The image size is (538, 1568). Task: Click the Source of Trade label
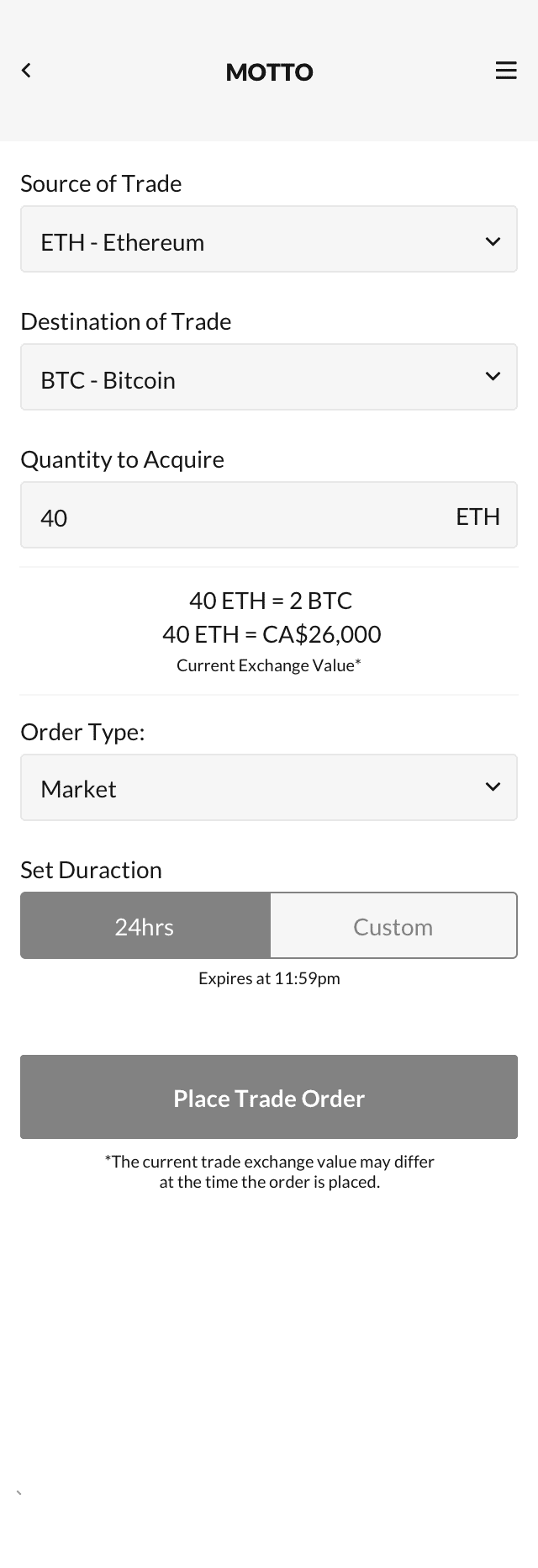(x=101, y=183)
